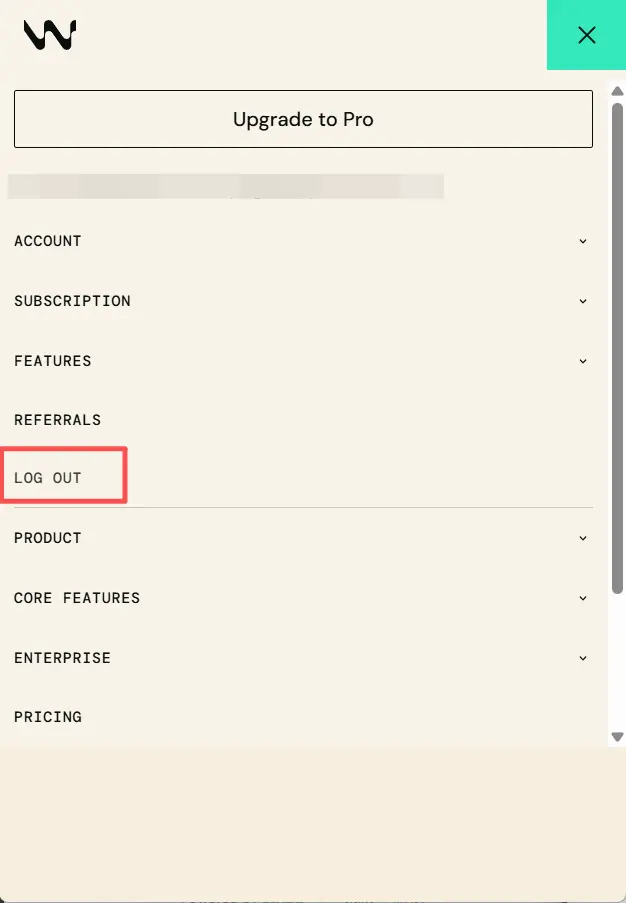The height and width of the screenshot is (903, 626).
Task: Click the scrollbar down arrow
Action: point(617,736)
